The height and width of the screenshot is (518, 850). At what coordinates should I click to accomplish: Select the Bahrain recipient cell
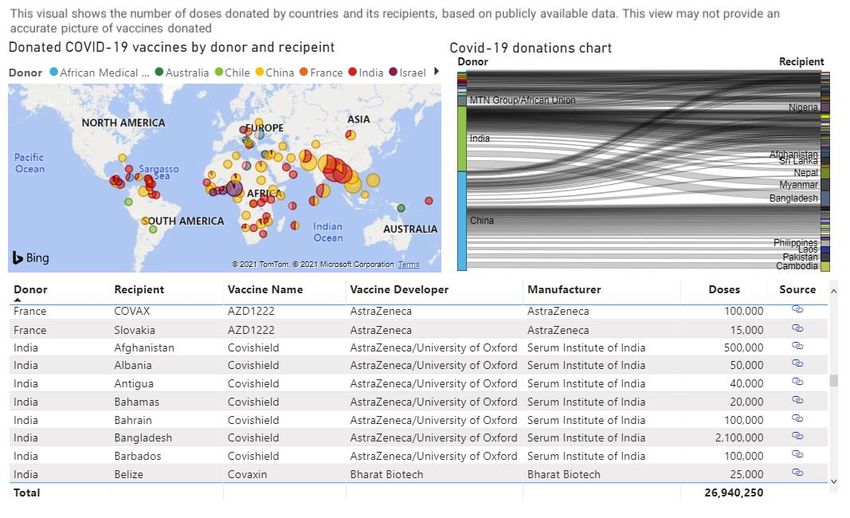(x=133, y=420)
